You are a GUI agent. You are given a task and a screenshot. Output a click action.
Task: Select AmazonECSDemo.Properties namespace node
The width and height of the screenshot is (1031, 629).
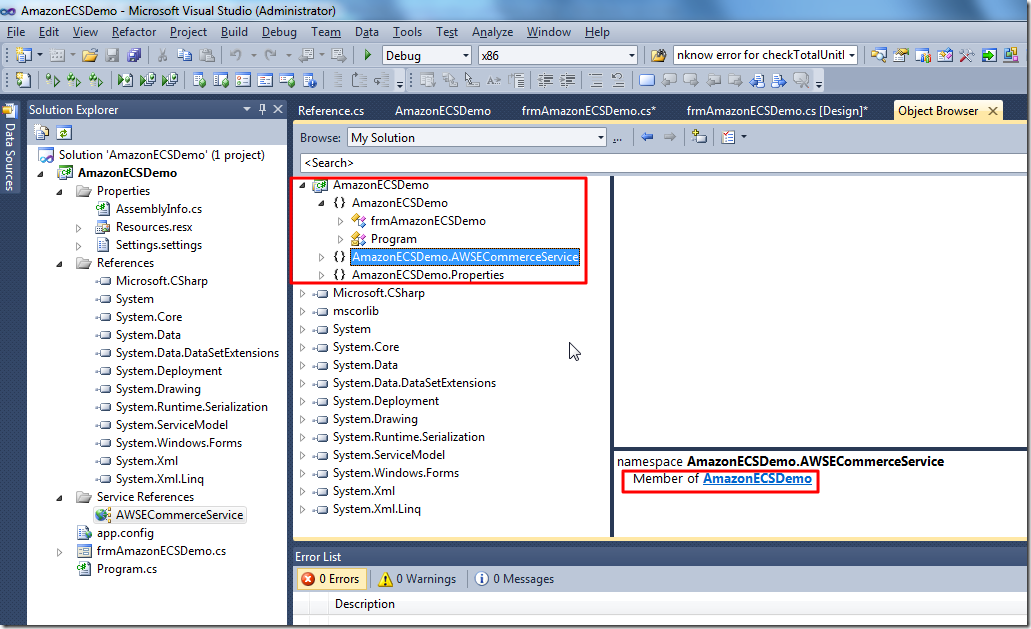(x=427, y=275)
